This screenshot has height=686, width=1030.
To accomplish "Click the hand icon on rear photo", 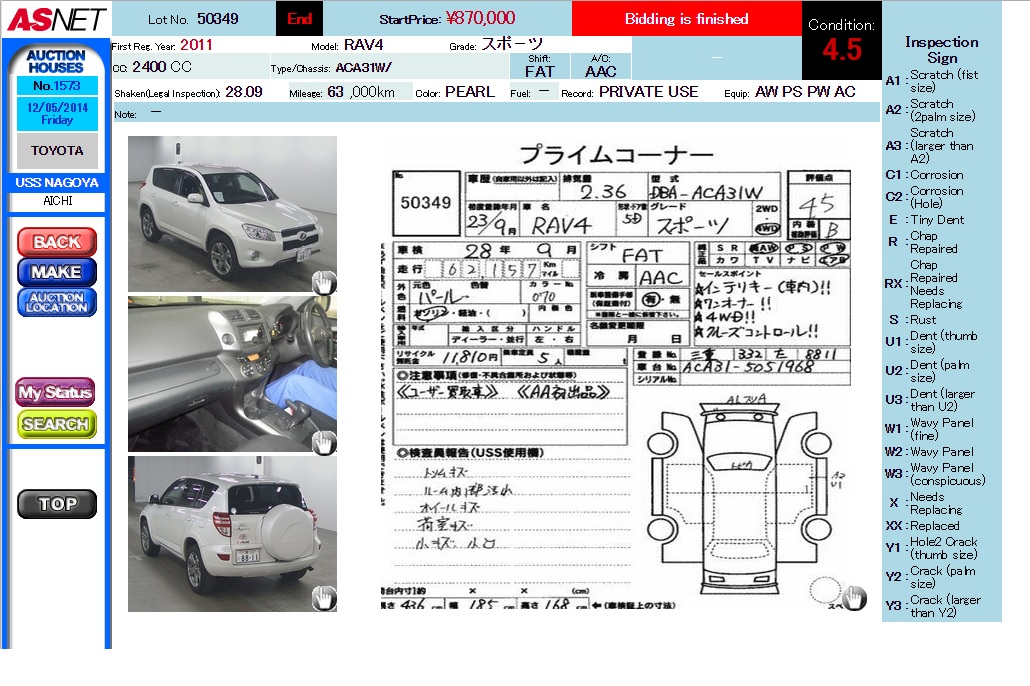I will [323, 598].
